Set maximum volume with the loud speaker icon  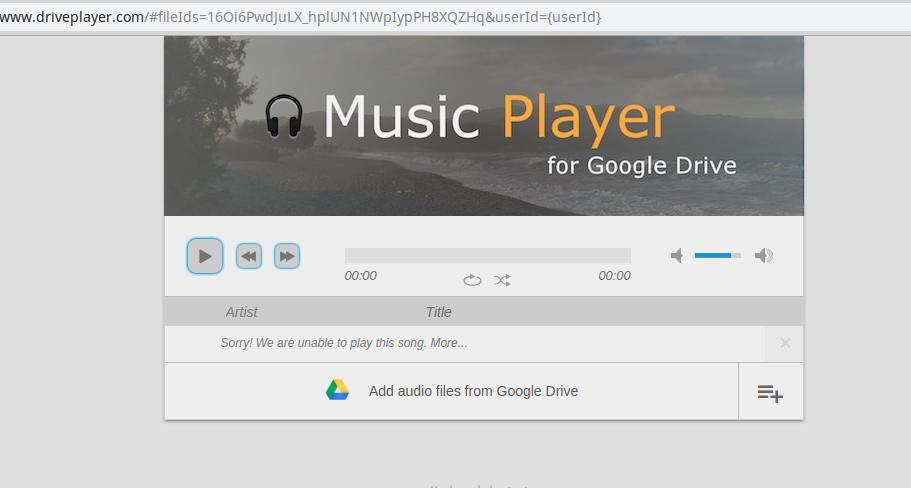pyautogui.click(x=764, y=256)
